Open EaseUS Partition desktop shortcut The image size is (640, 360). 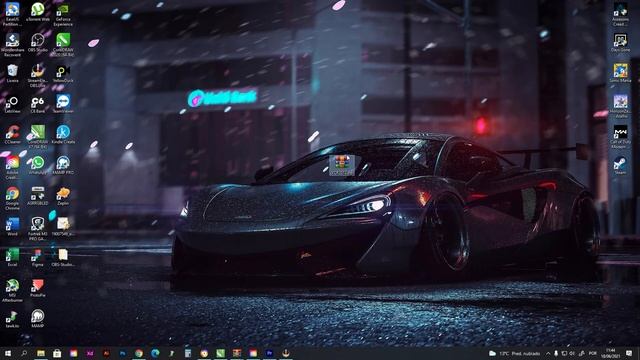12,14
